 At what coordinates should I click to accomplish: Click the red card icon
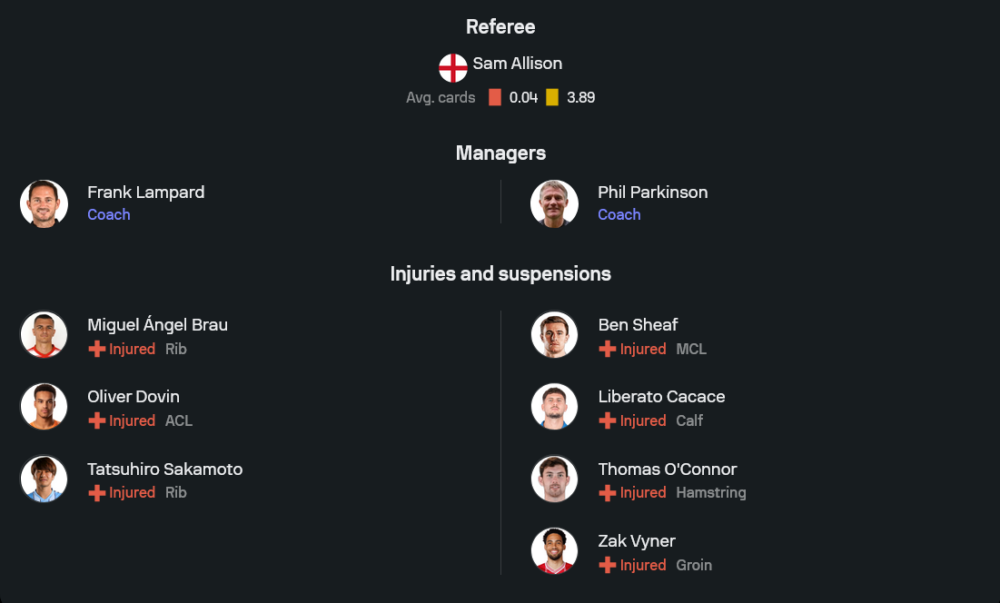click(x=495, y=98)
